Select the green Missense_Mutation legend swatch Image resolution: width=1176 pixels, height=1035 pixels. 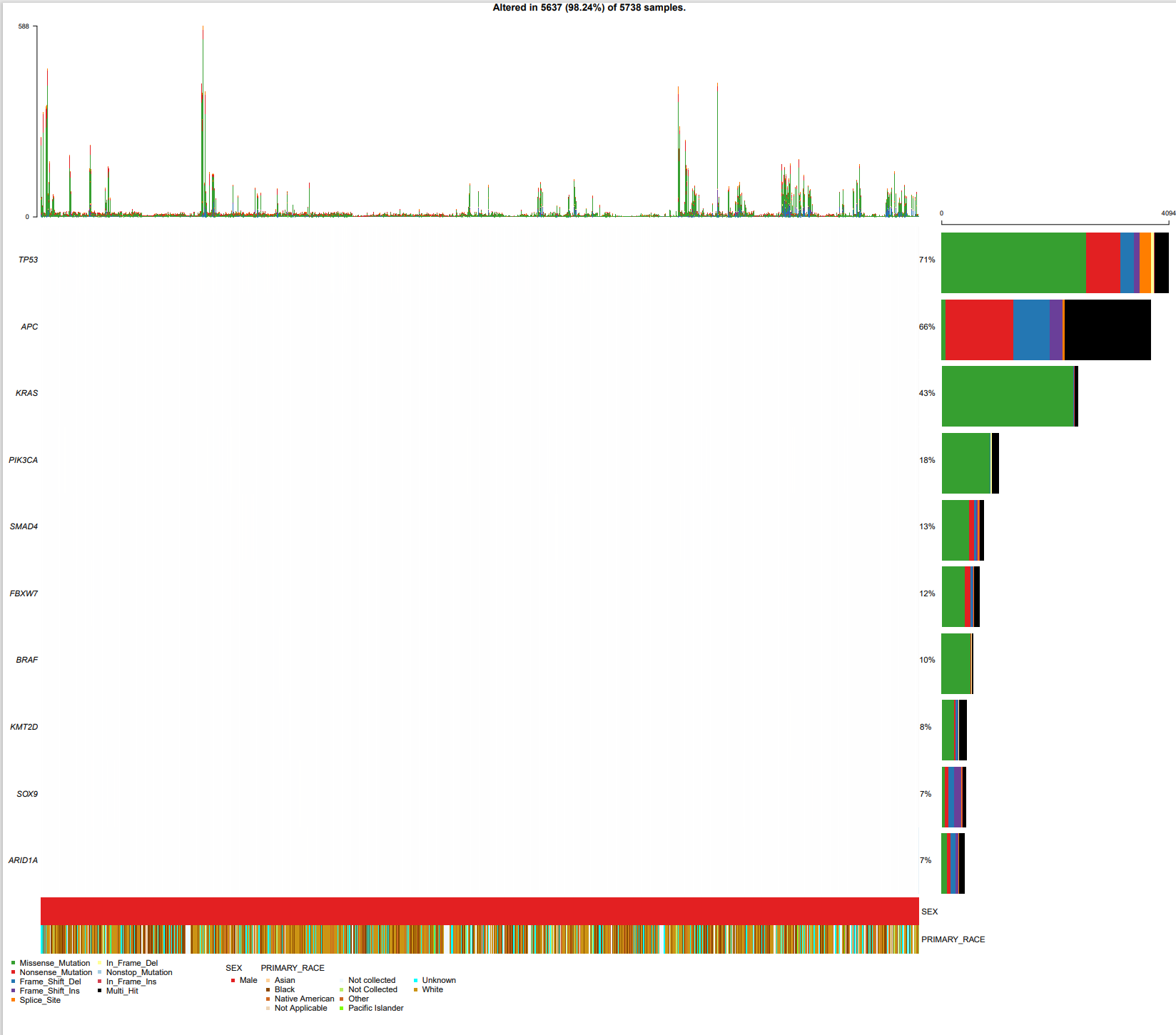14,963
